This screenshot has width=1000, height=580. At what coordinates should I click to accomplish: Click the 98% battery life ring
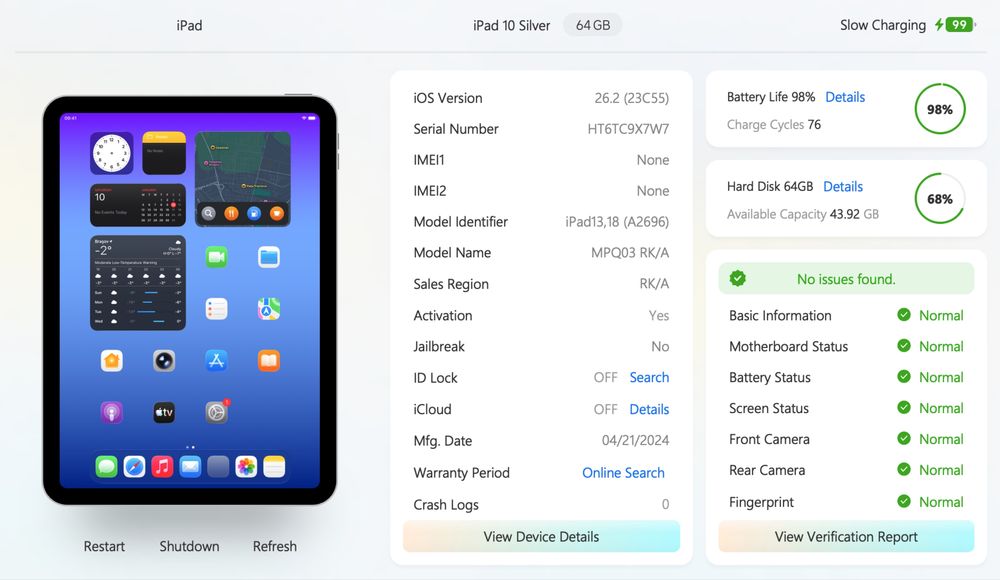pos(939,109)
